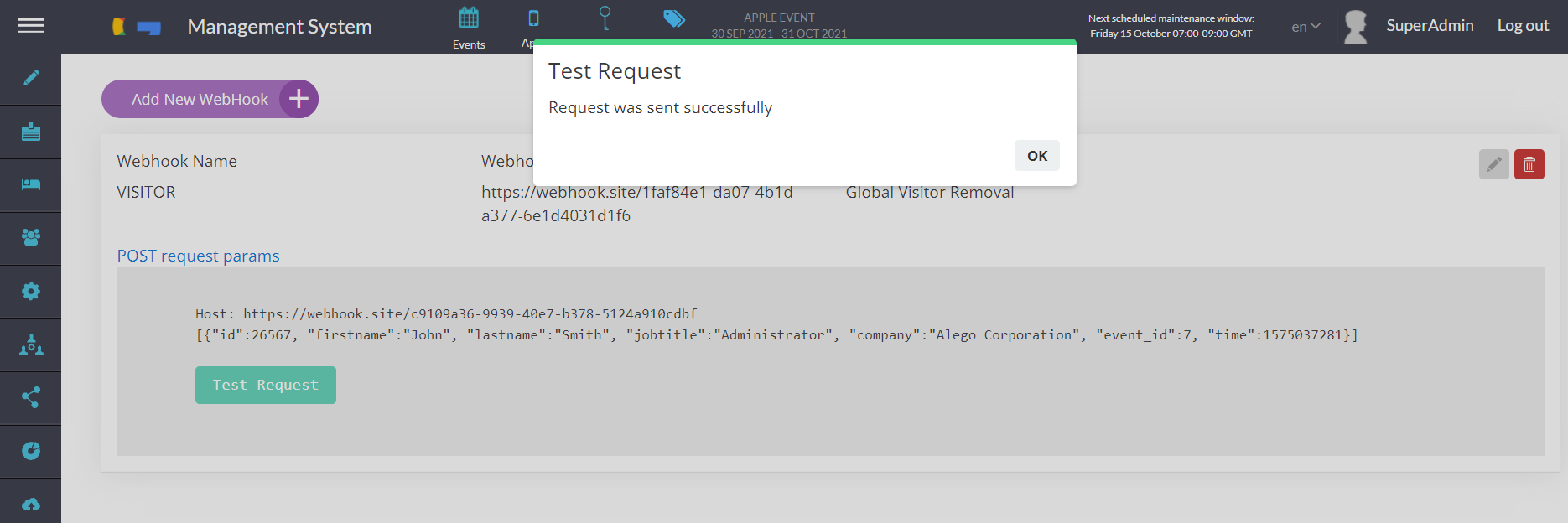The width and height of the screenshot is (1568, 523).
Task: Open the users group sidebar icon
Action: pos(31,237)
